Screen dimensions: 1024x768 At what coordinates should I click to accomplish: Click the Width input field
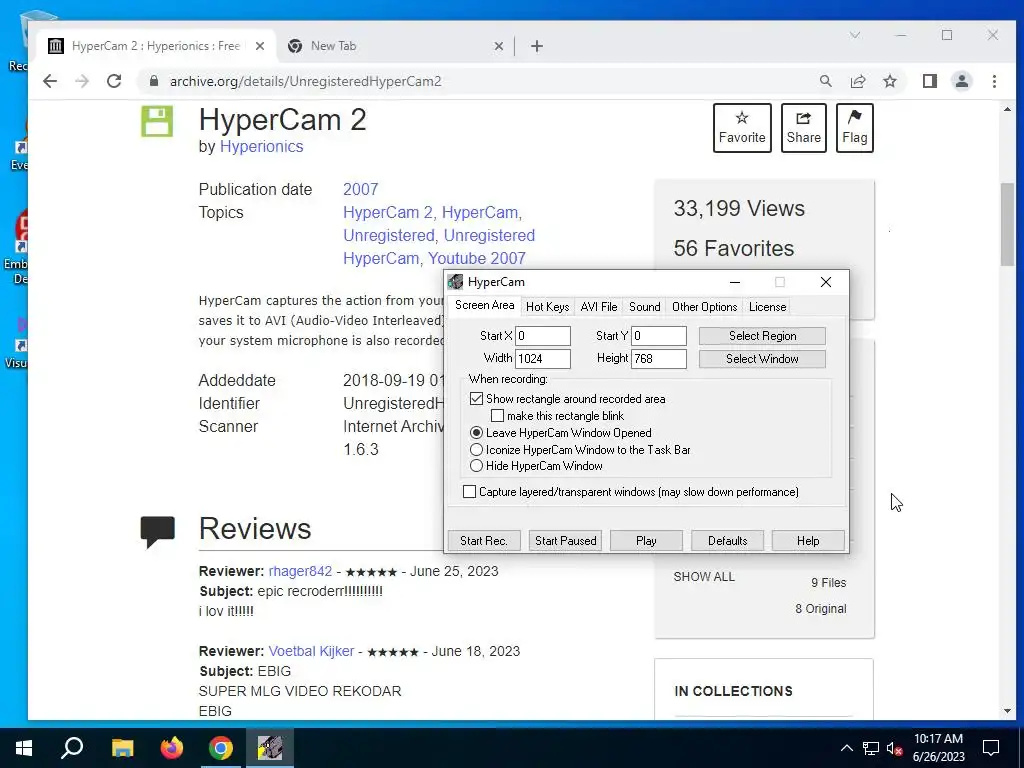point(543,359)
